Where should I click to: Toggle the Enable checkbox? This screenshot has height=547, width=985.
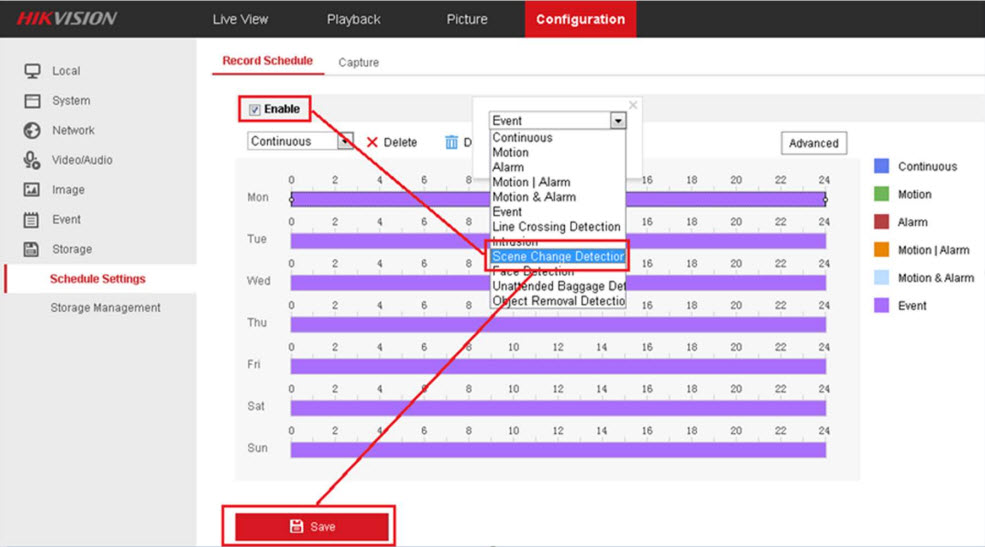click(x=255, y=110)
